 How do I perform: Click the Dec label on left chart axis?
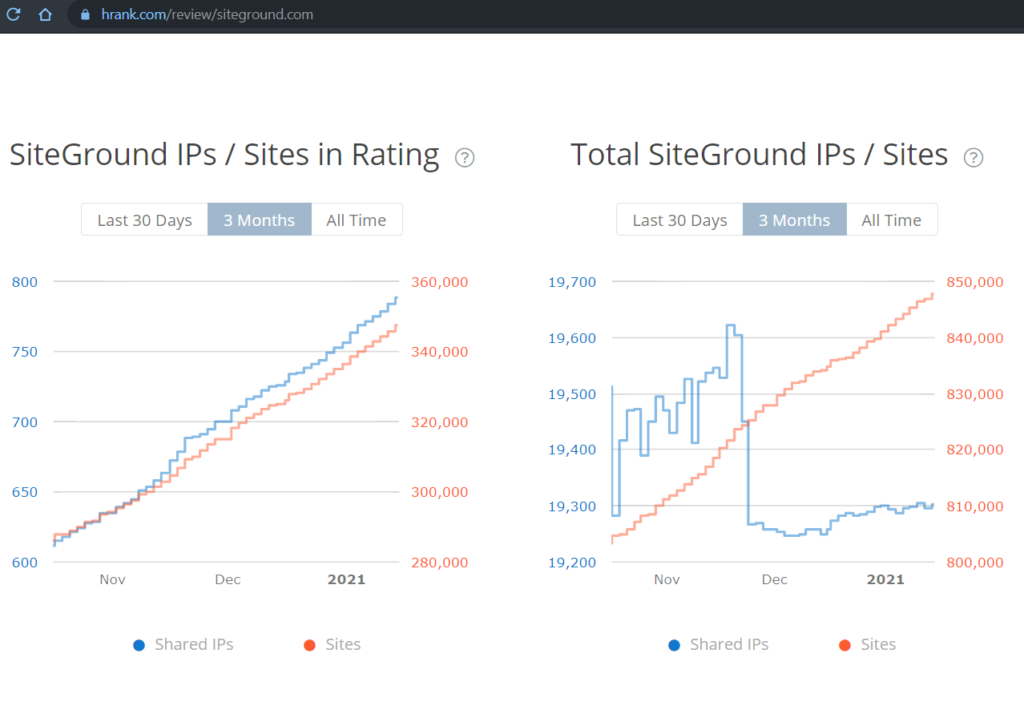[227, 579]
